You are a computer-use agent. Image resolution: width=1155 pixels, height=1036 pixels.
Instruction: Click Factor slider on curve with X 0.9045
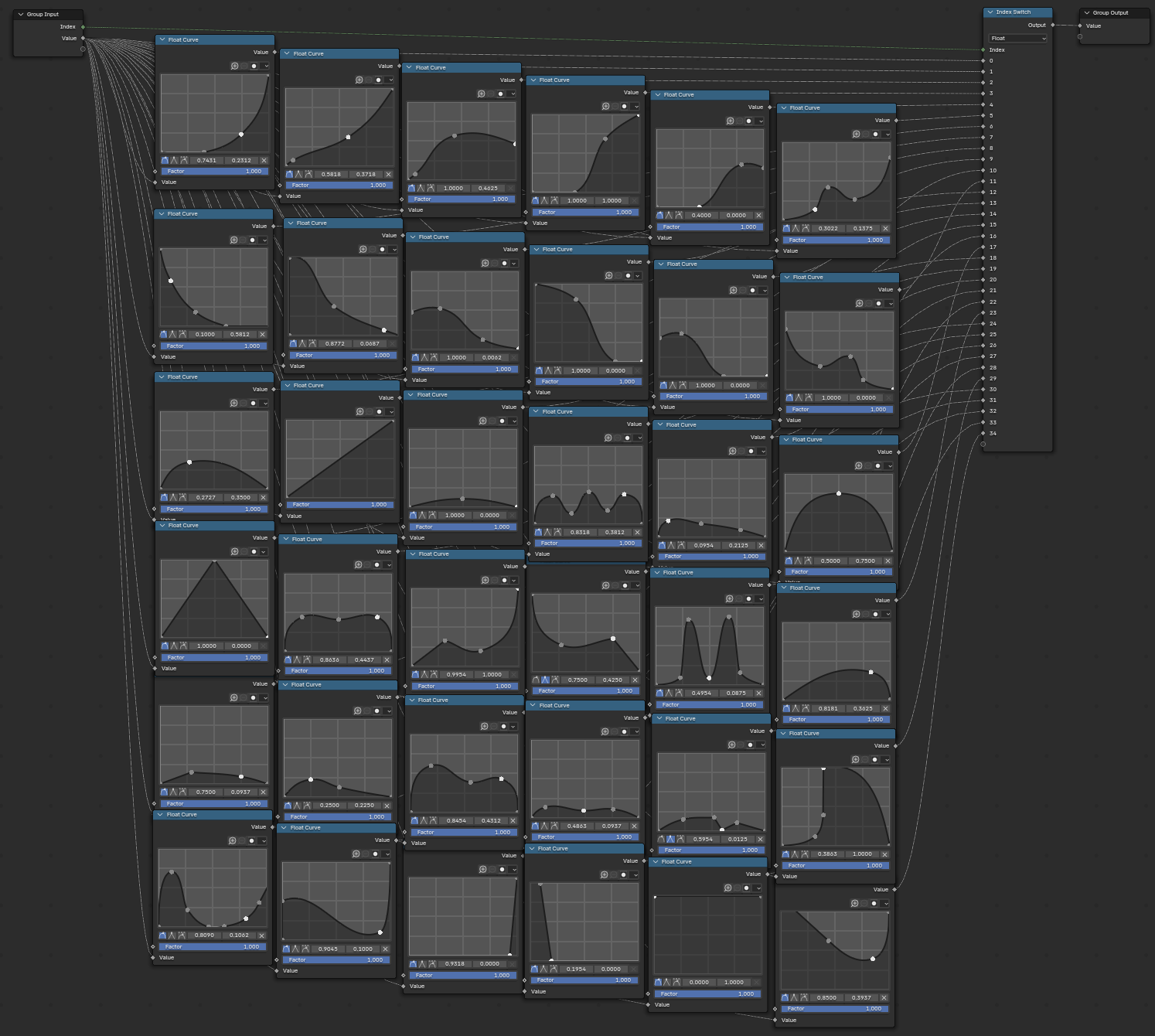(336, 960)
